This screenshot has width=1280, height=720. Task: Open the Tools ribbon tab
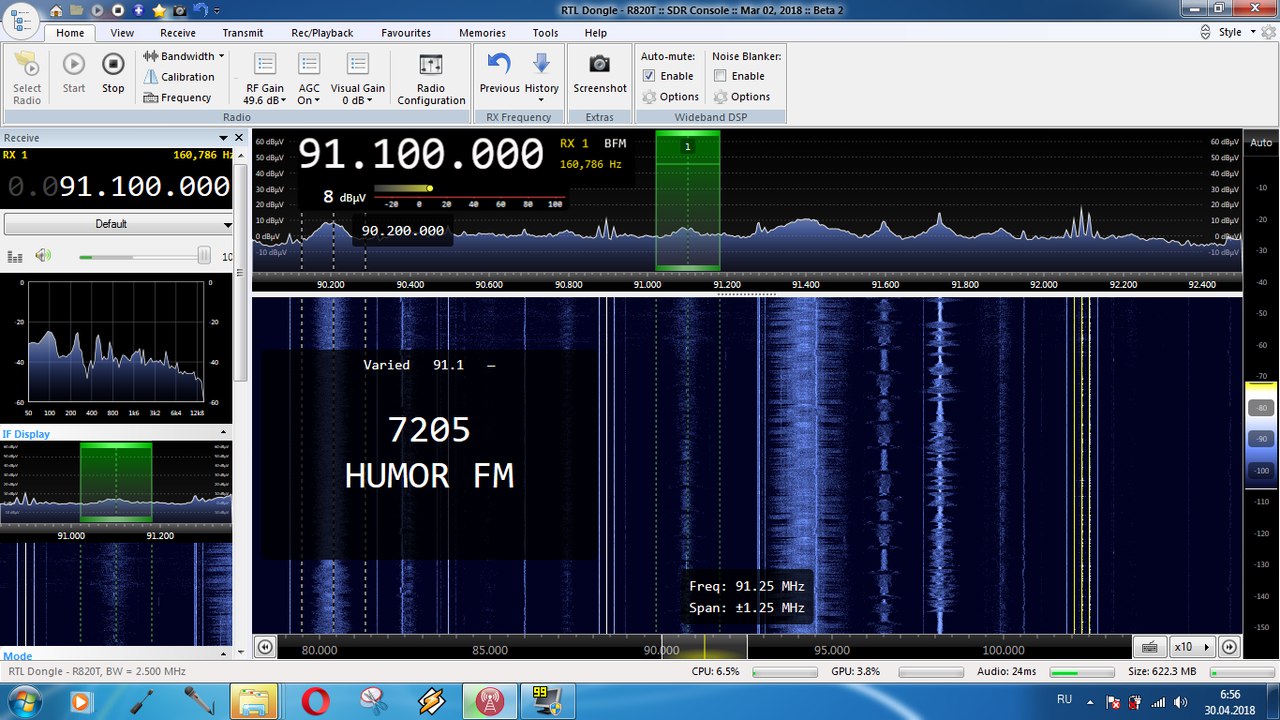[x=545, y=33]
